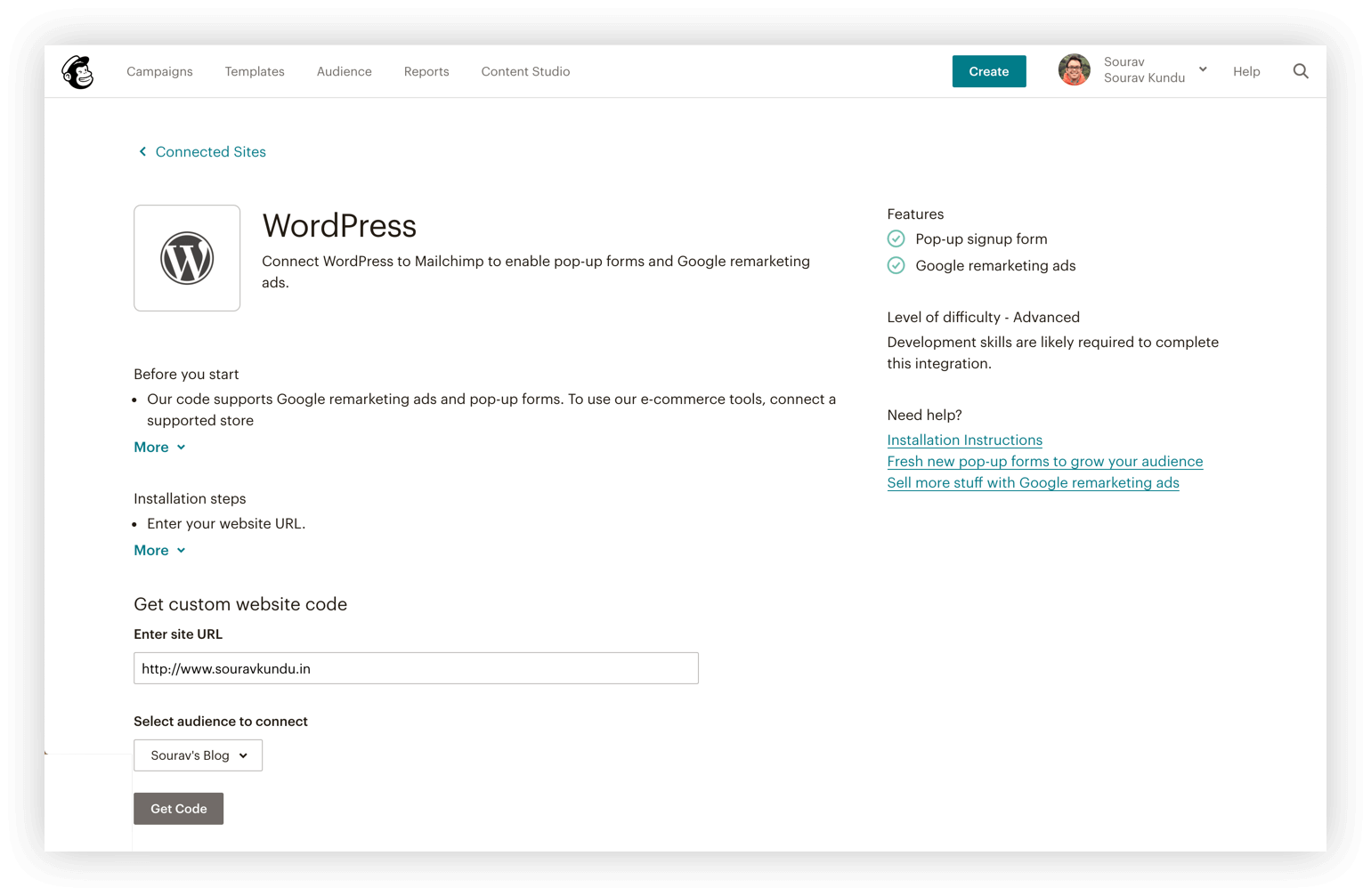Open the Help menu

pos(1246,71)
